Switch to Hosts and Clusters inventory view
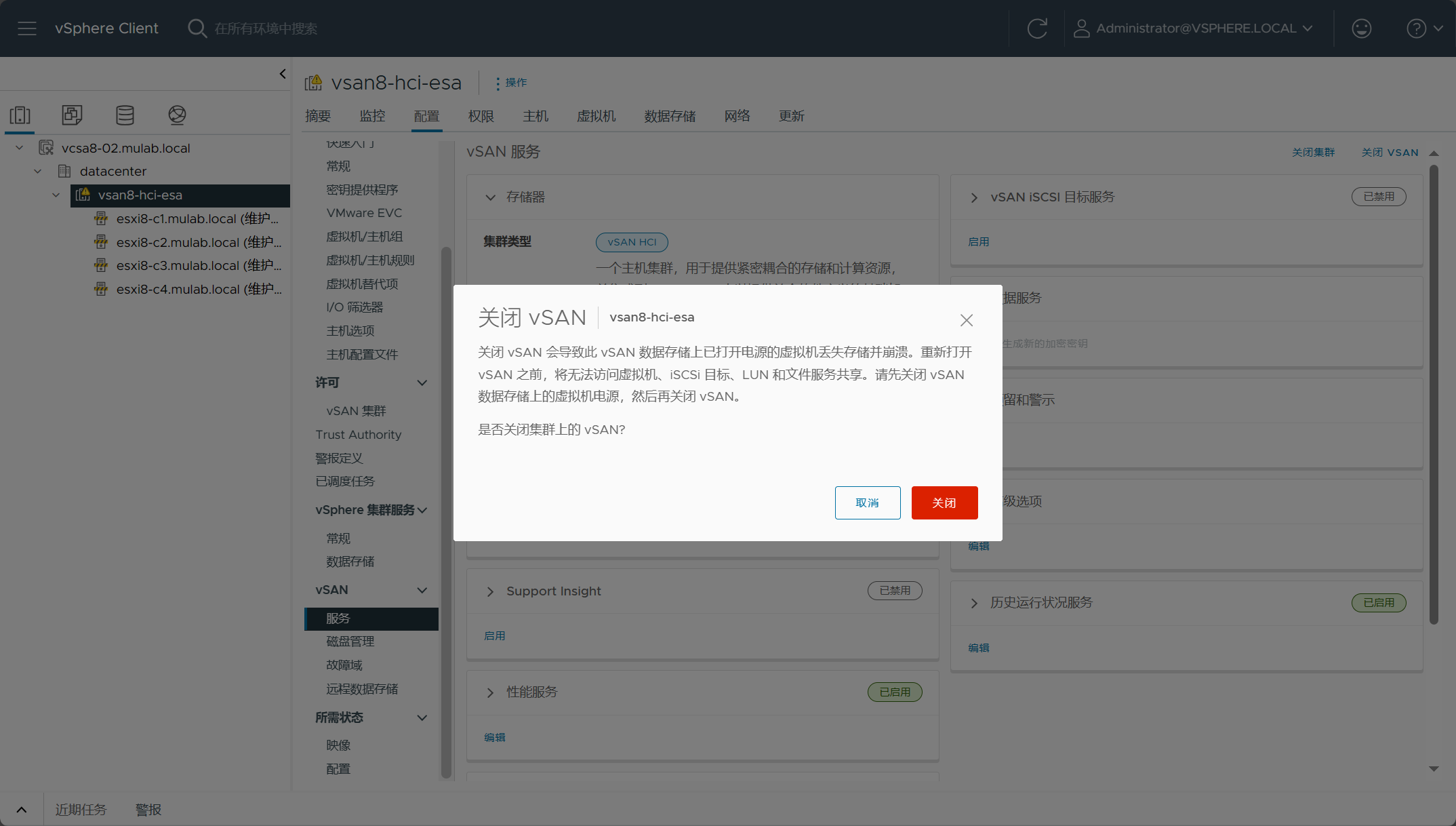The image size is (1456, 826). (x=20, y=115)
